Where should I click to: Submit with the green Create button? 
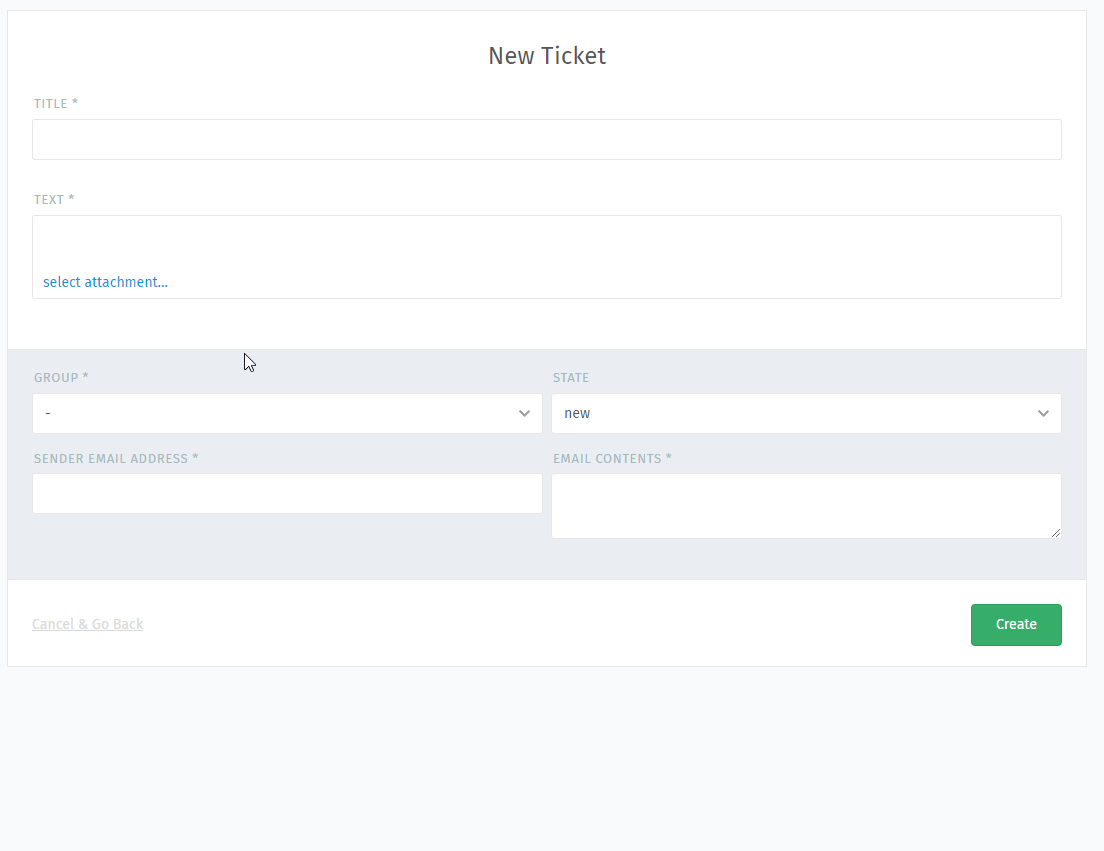coord(1016,624)
